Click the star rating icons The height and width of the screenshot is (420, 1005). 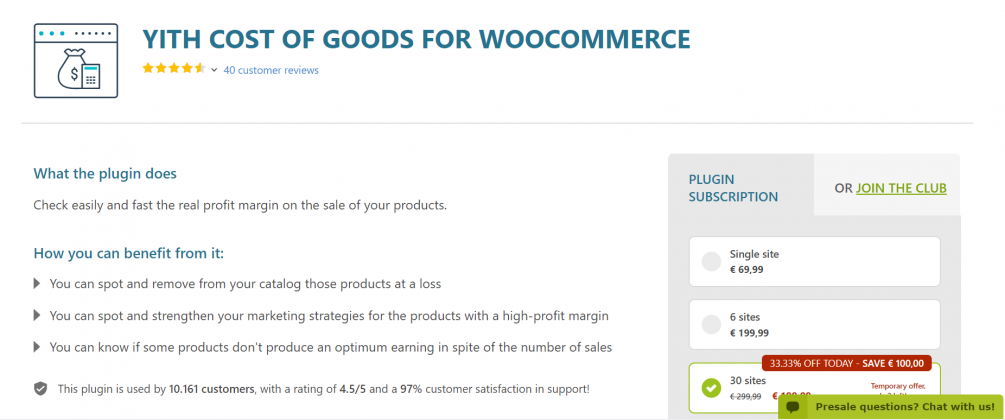[x=173, y=69]
